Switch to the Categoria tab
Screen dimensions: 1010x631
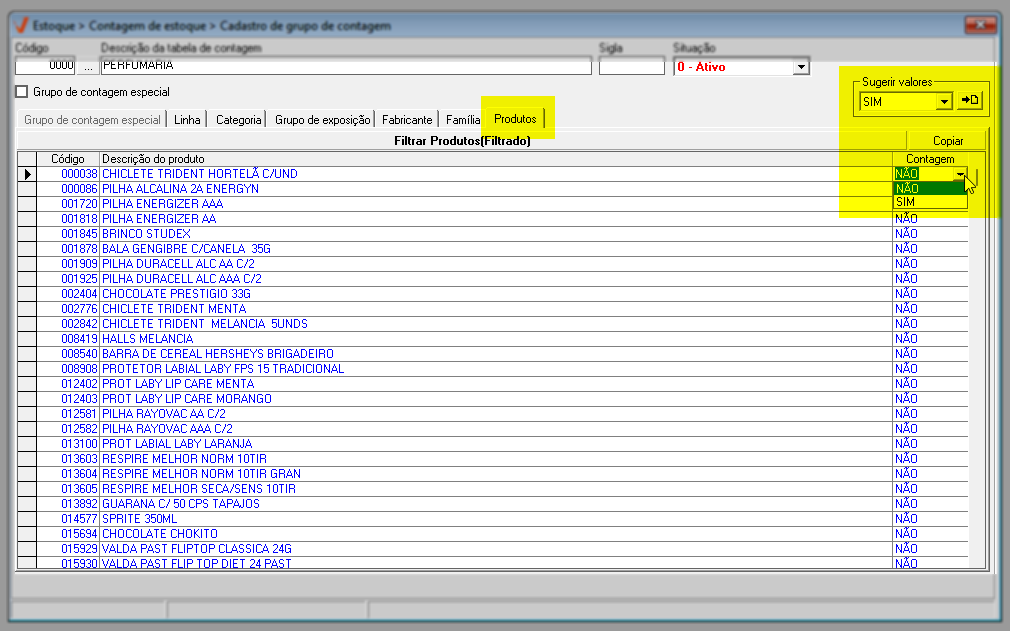(238, 120)
